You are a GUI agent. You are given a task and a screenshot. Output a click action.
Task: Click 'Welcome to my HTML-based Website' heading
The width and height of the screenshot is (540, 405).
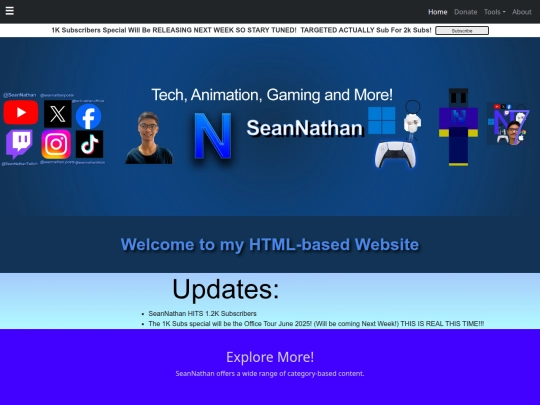(270, 245)
